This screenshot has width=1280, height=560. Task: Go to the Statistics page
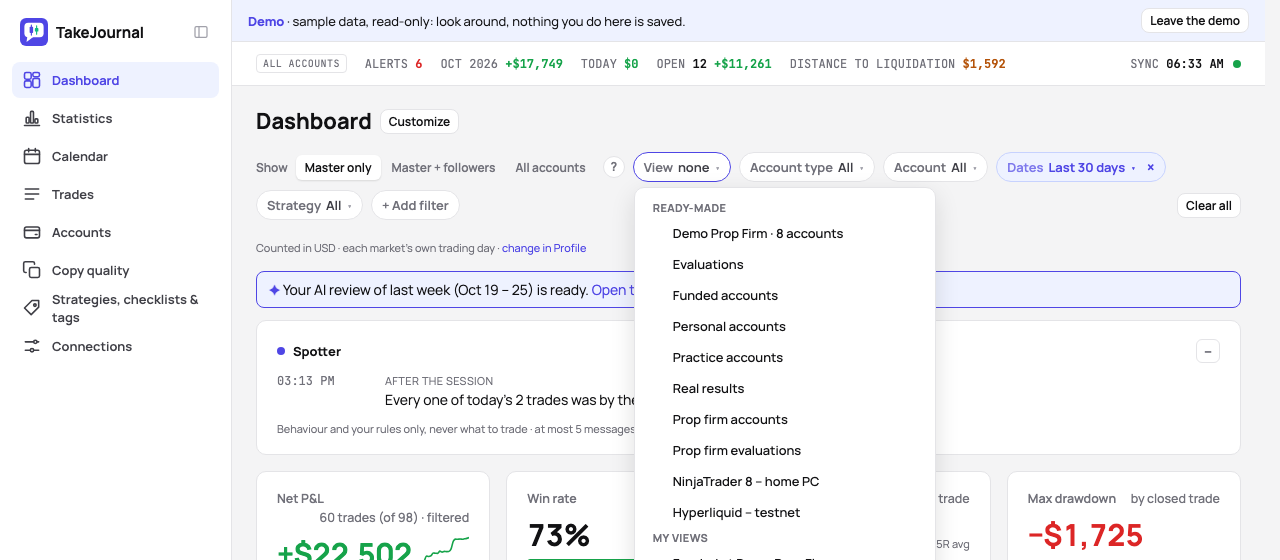tap(115, 118)
